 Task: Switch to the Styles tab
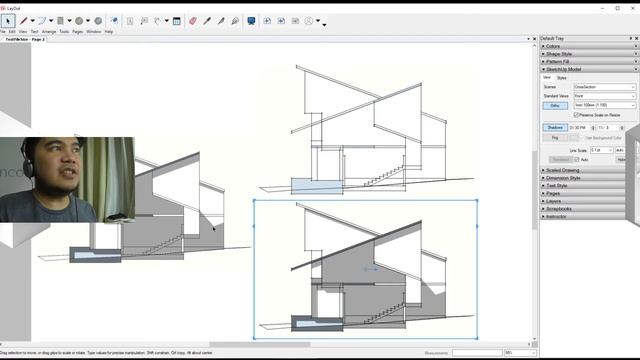562,78
